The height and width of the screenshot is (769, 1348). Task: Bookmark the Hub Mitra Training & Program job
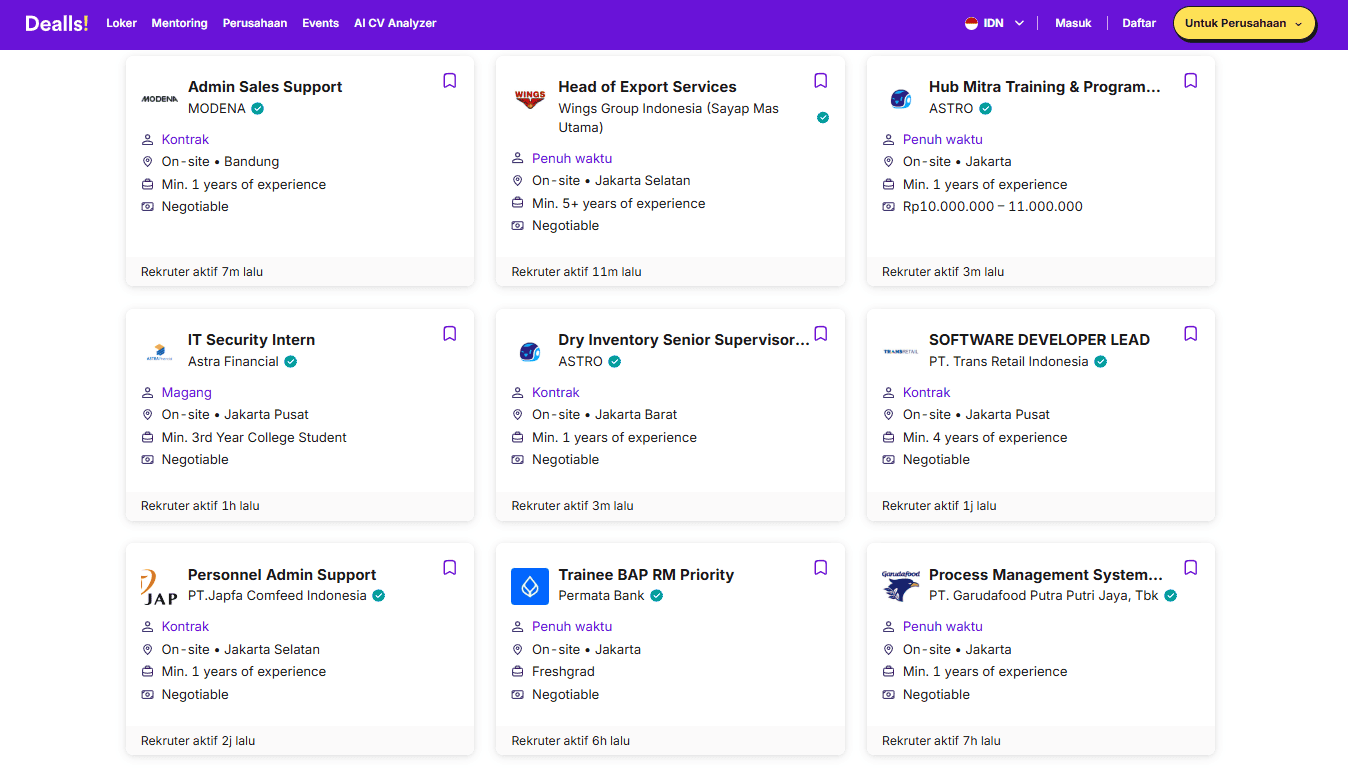pyautogui.click(x=1191, y=81)
